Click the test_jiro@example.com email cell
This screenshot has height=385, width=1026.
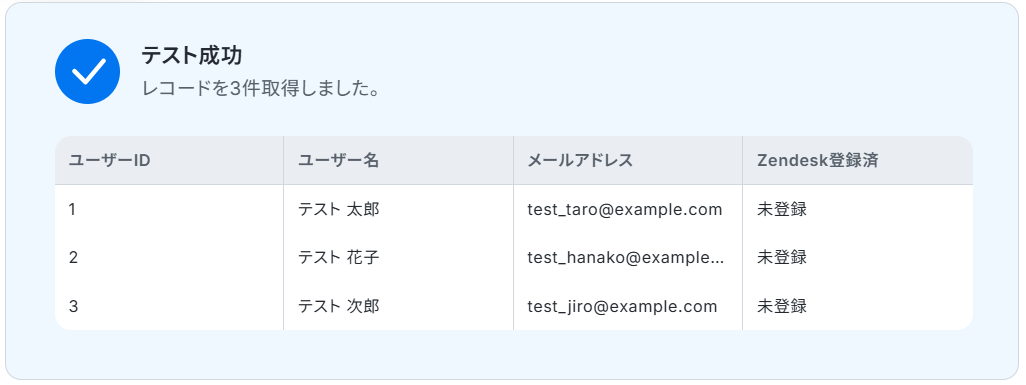tap(628, 306)
